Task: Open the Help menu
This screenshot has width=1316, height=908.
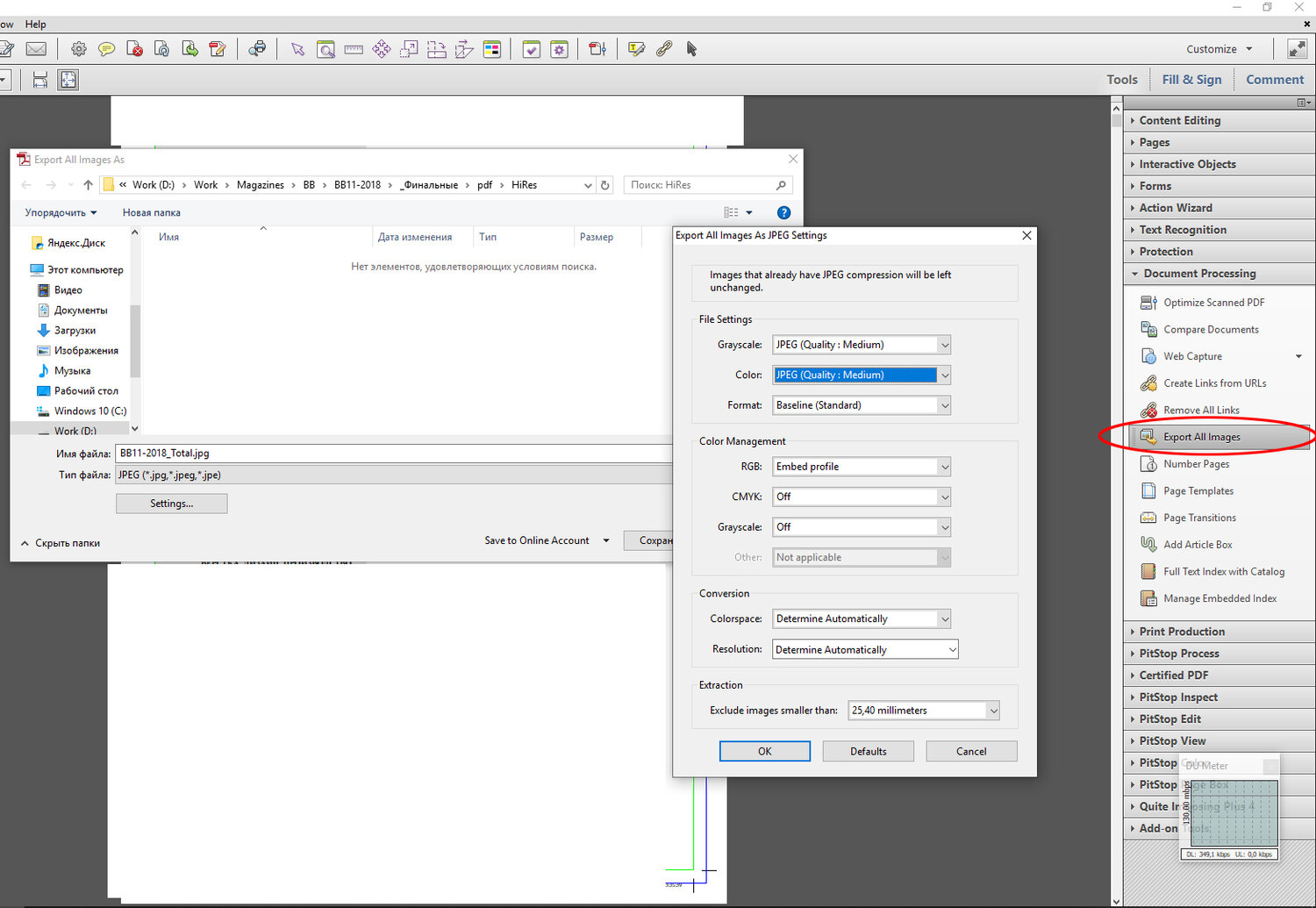Action: pyautogui.click(x=35, y=25)
